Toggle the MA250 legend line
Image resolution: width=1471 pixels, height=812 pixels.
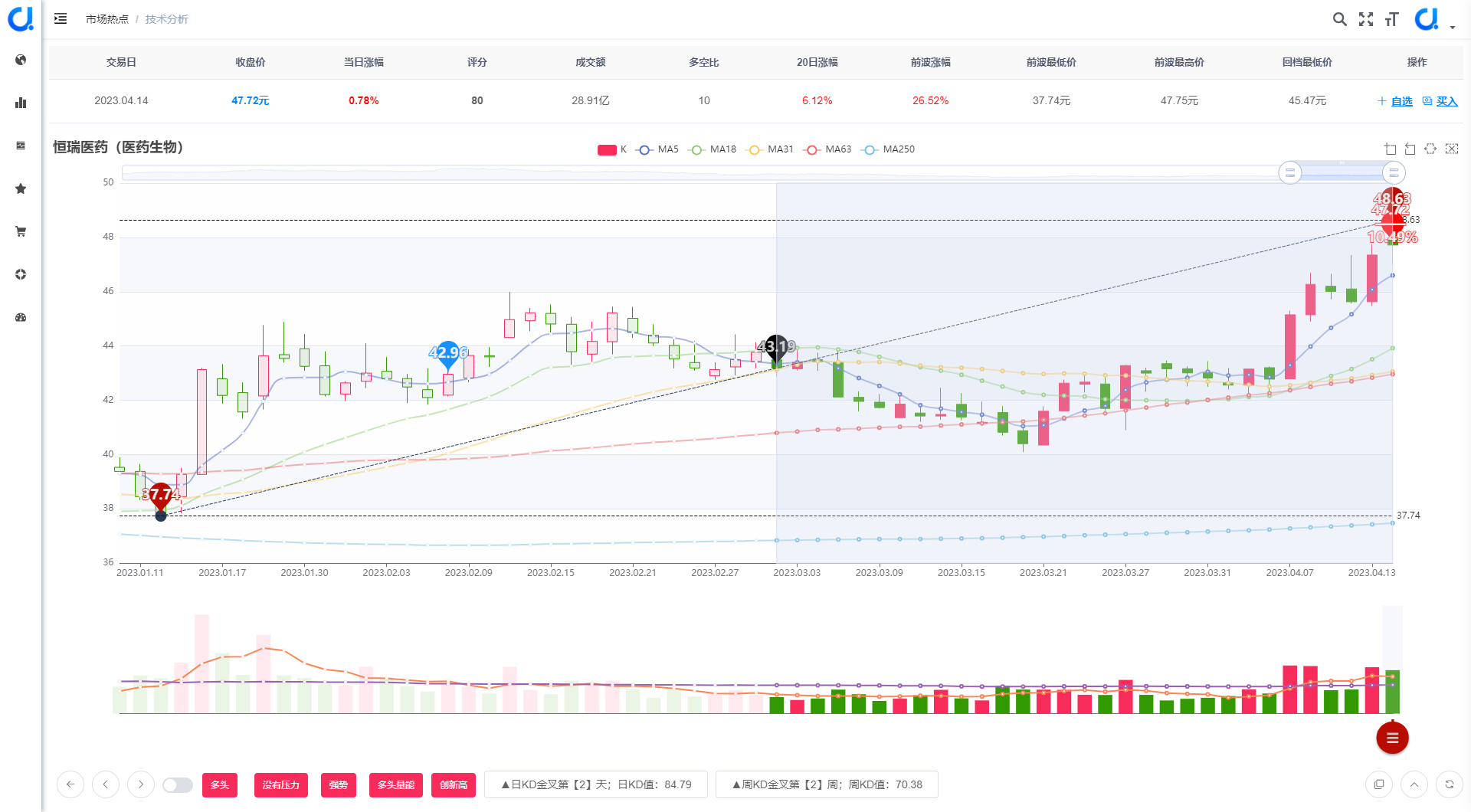[x=888, y=149]
